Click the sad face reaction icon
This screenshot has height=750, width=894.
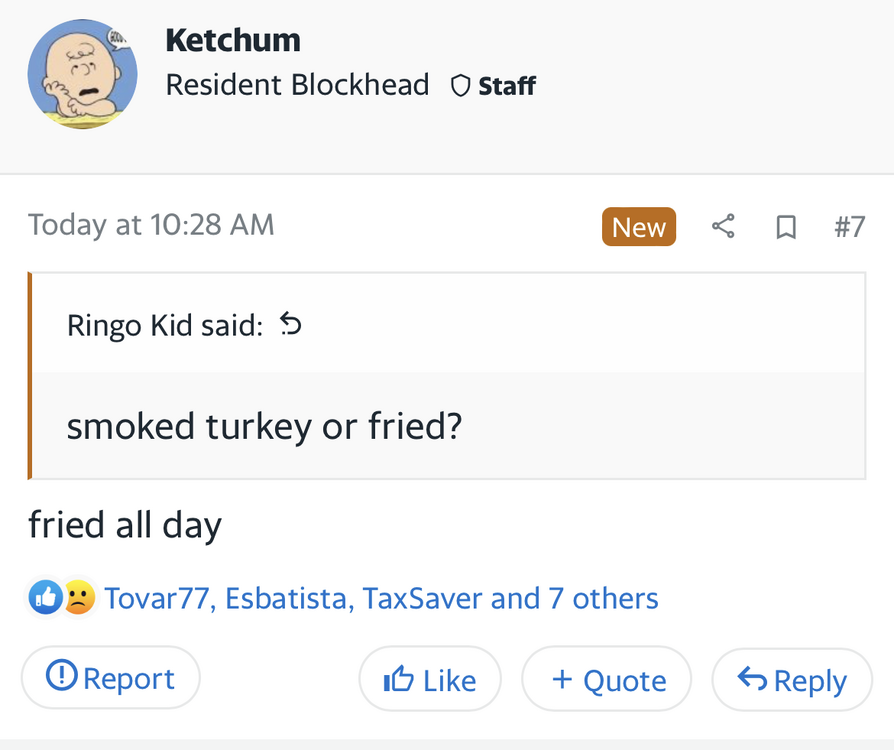(x=78, y=599)
